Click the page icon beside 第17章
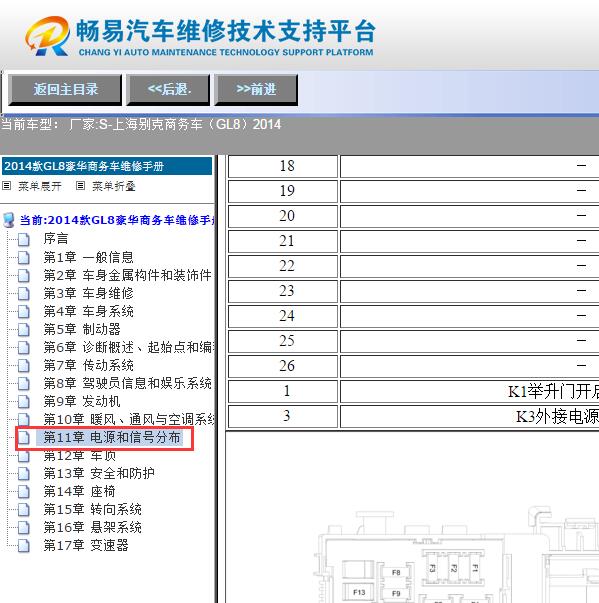This screenshot has height=603, width=599. 23,546
